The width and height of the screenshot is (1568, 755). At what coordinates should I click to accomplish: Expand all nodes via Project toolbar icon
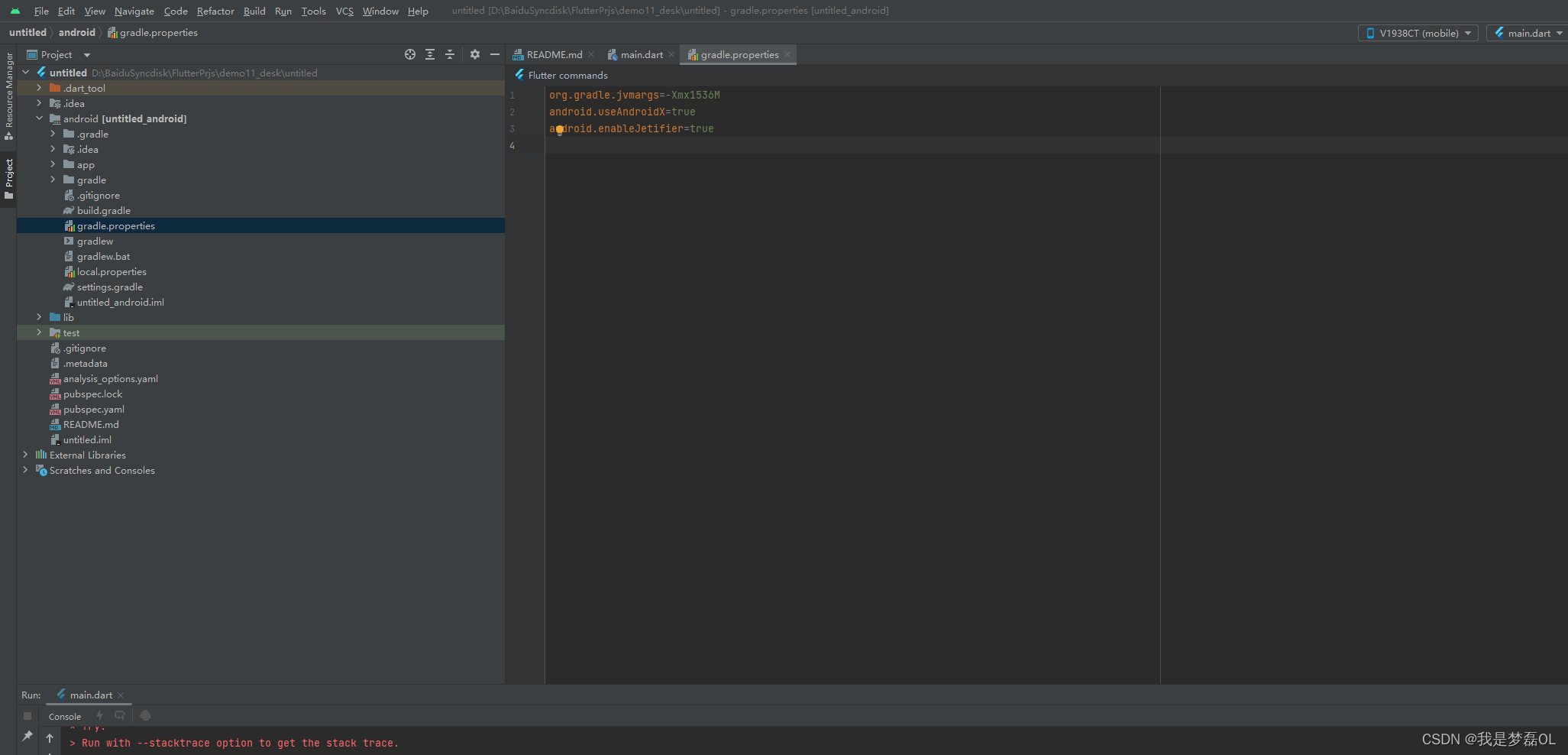tap(430, 54)
